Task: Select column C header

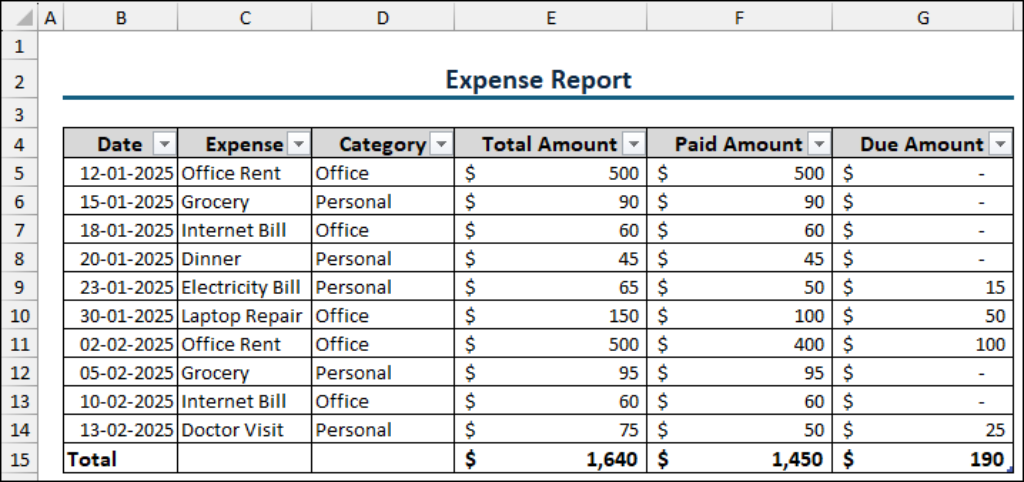Action: coord(245,19)
